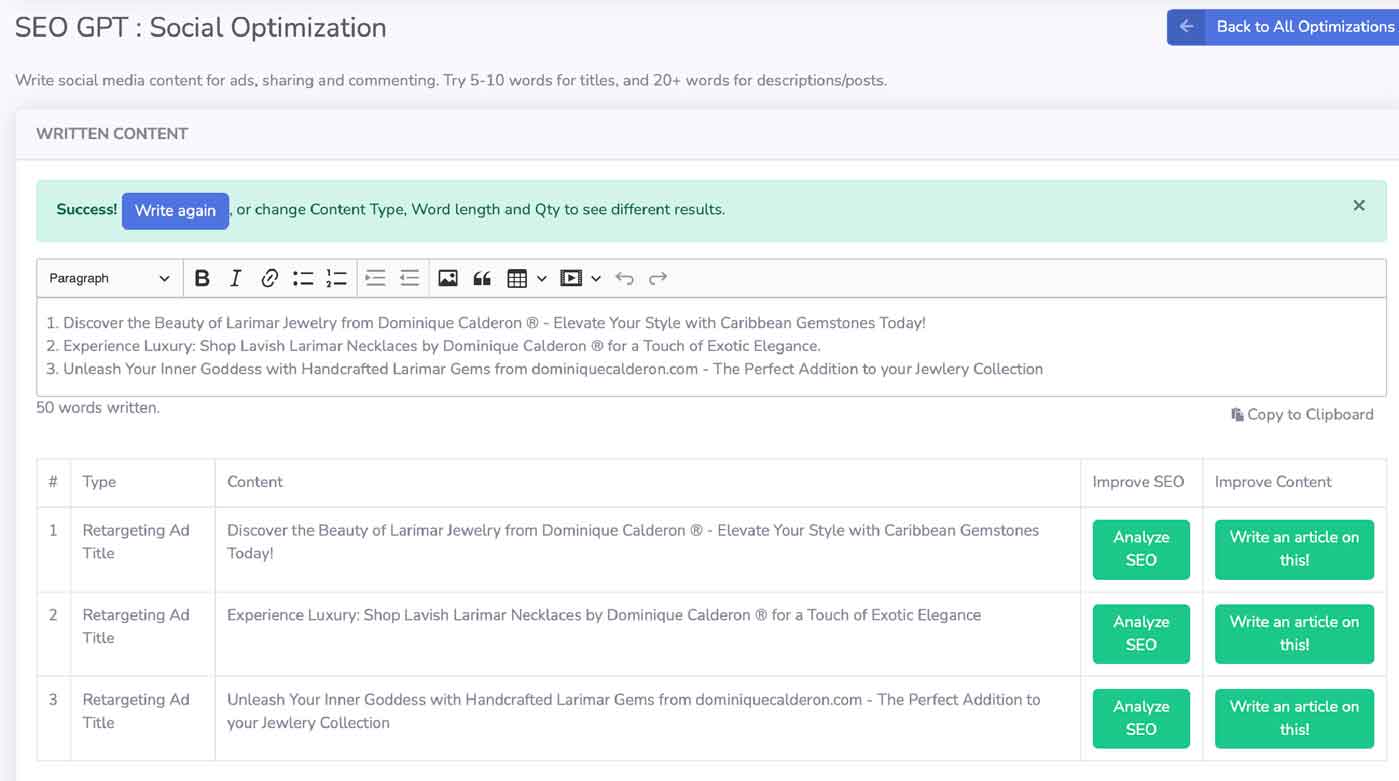Image resolution: width=1399 pixels, height=781 pixels.
Task: Write an article on row 3 content
Action: click(x=1294, y=718)
